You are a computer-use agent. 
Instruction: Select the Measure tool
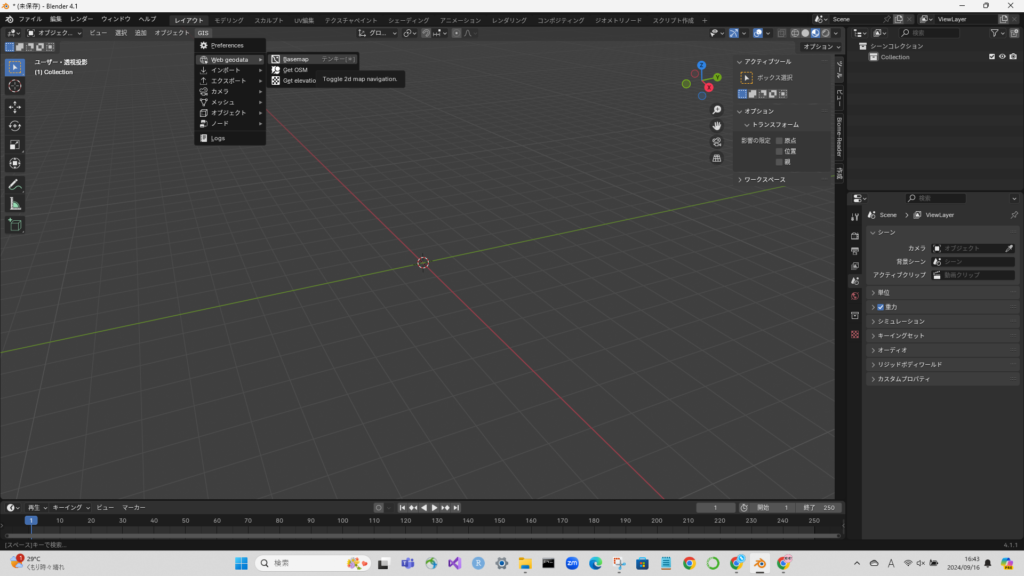[x=15, y=204]
